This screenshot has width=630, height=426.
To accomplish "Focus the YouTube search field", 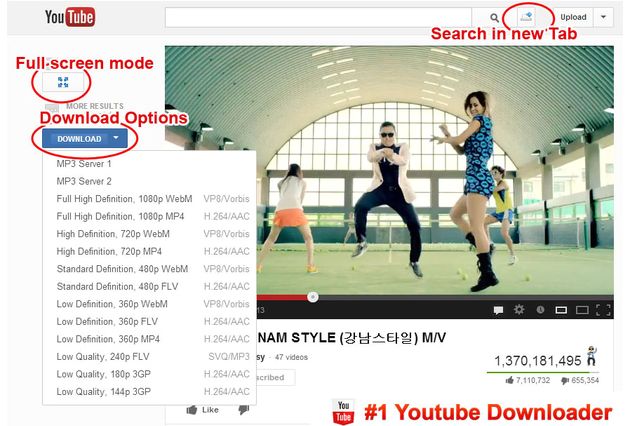I will [318, 18].
